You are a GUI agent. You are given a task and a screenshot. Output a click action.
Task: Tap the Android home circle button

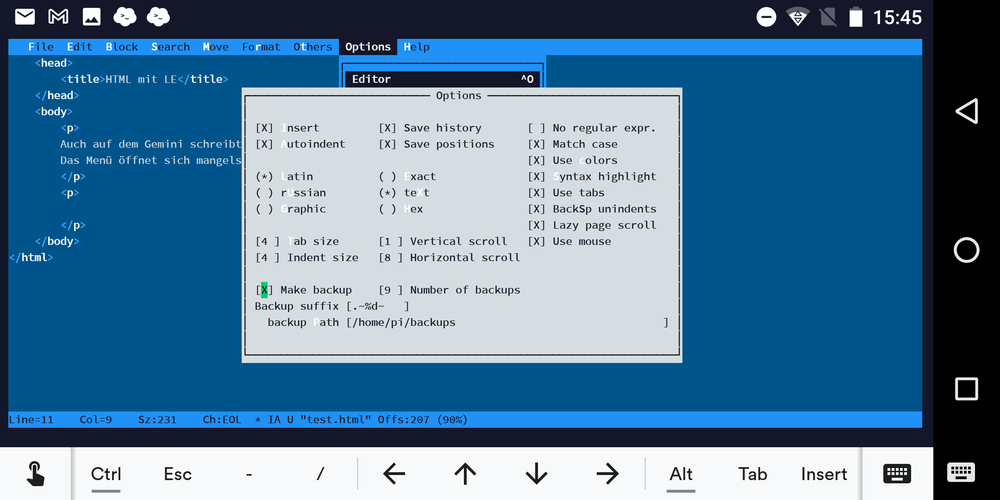966,250
